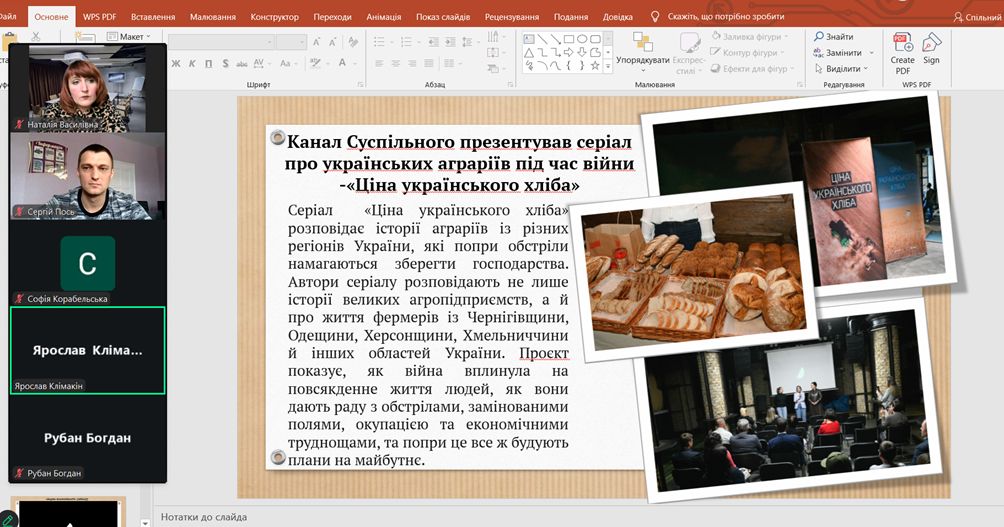Click the clear formatting icon in font group

[351, 41]
